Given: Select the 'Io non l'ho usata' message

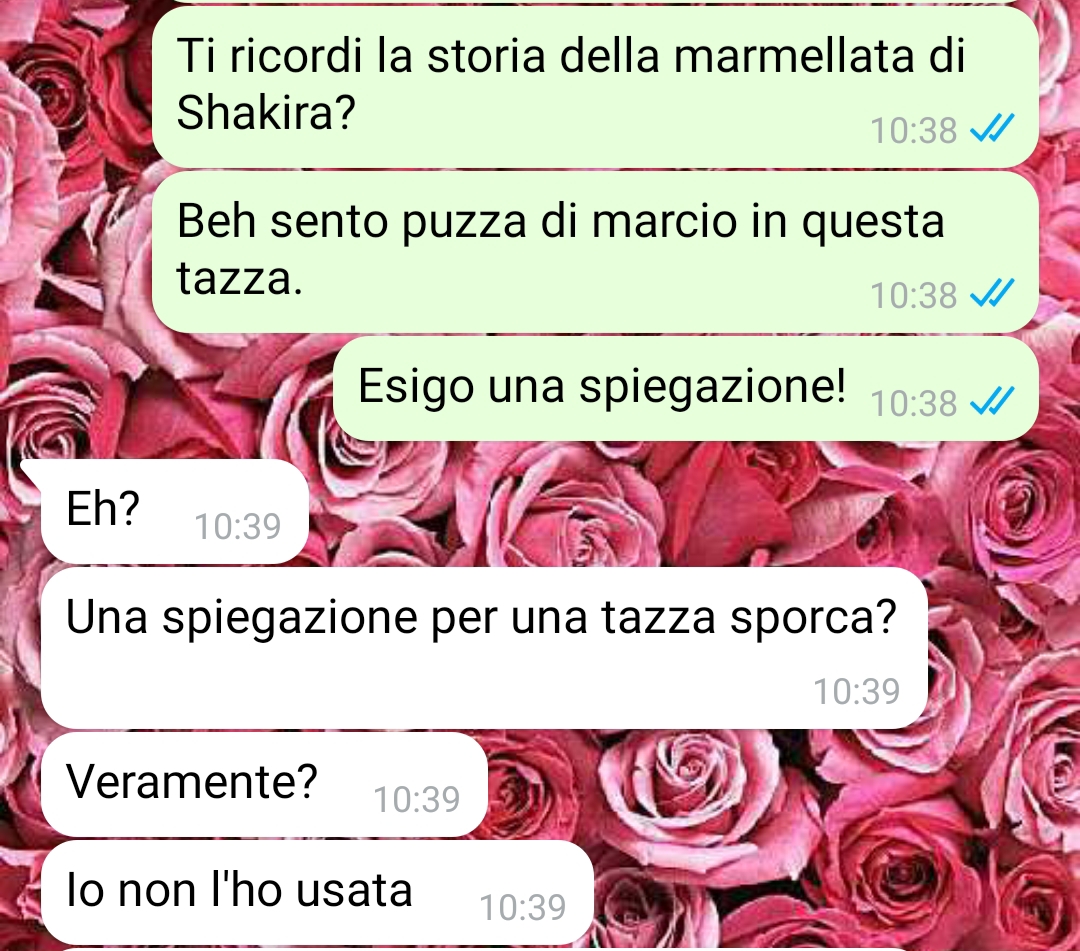Looking at the screenshot, I should 318,892.
